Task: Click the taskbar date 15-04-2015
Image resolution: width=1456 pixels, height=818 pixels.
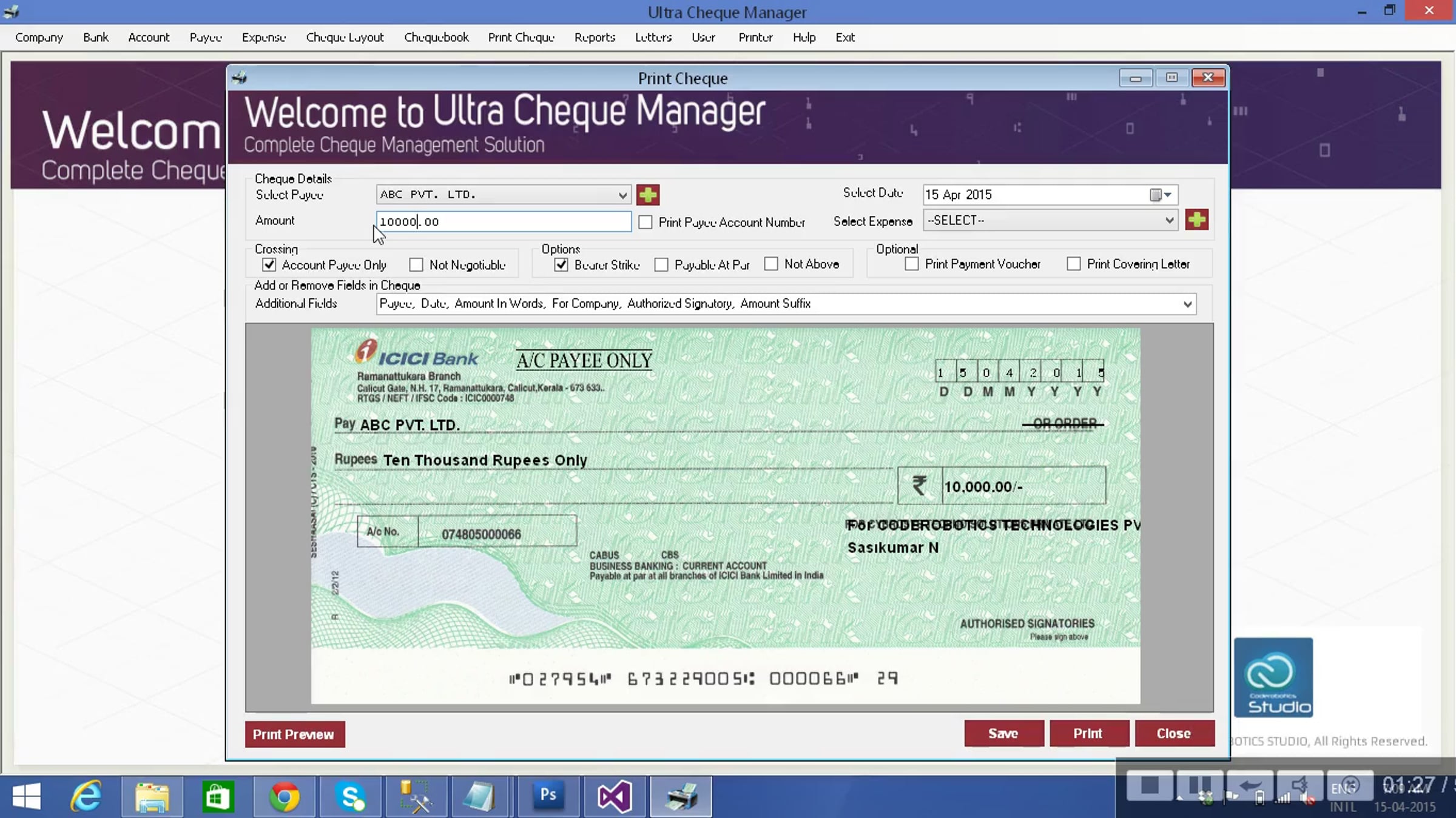Action: tap(1405, 807)
